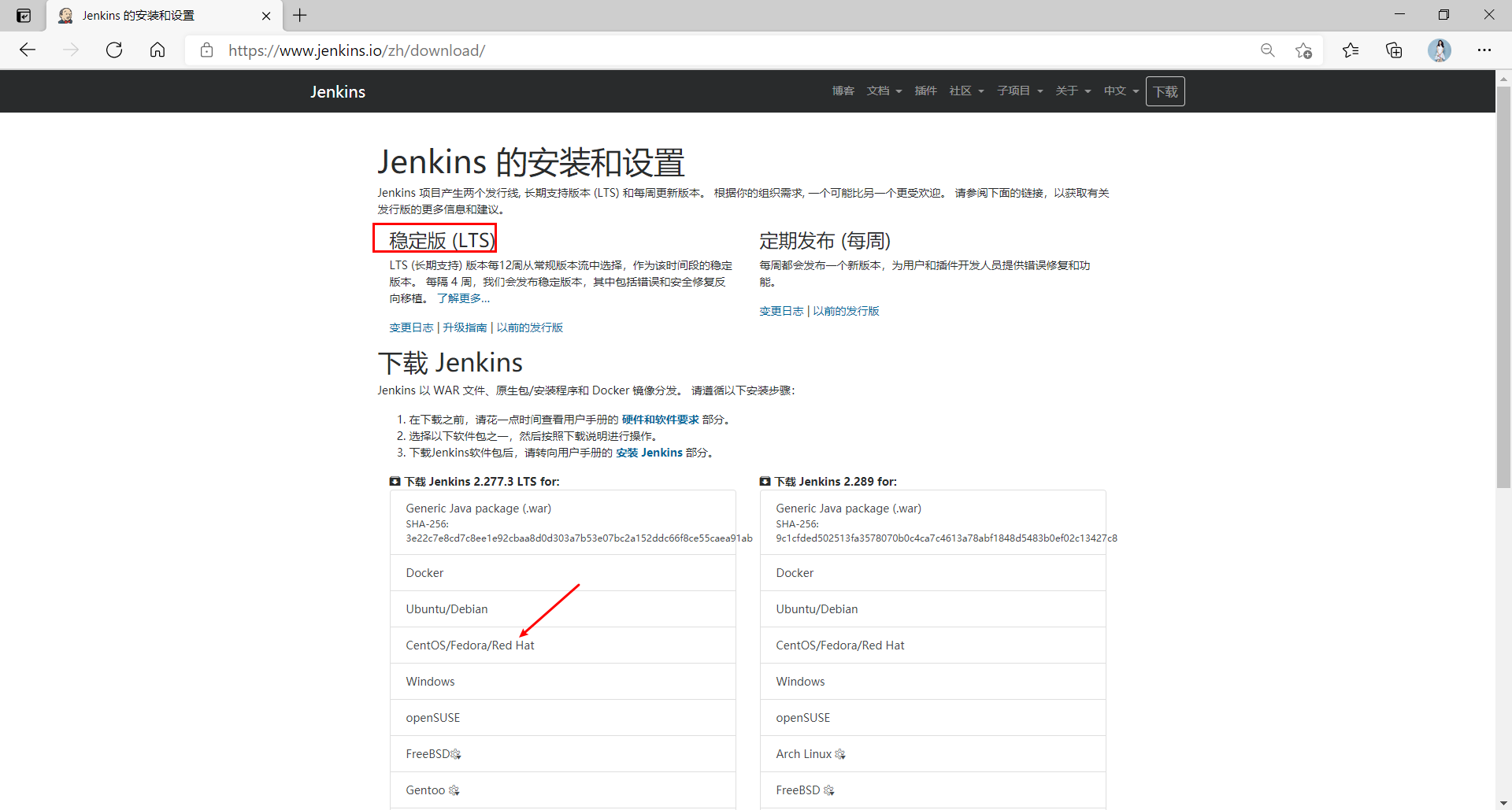Open LTS 以前的发行版 link
This screenshot has width=1512, height=810.
coord(529,327)
